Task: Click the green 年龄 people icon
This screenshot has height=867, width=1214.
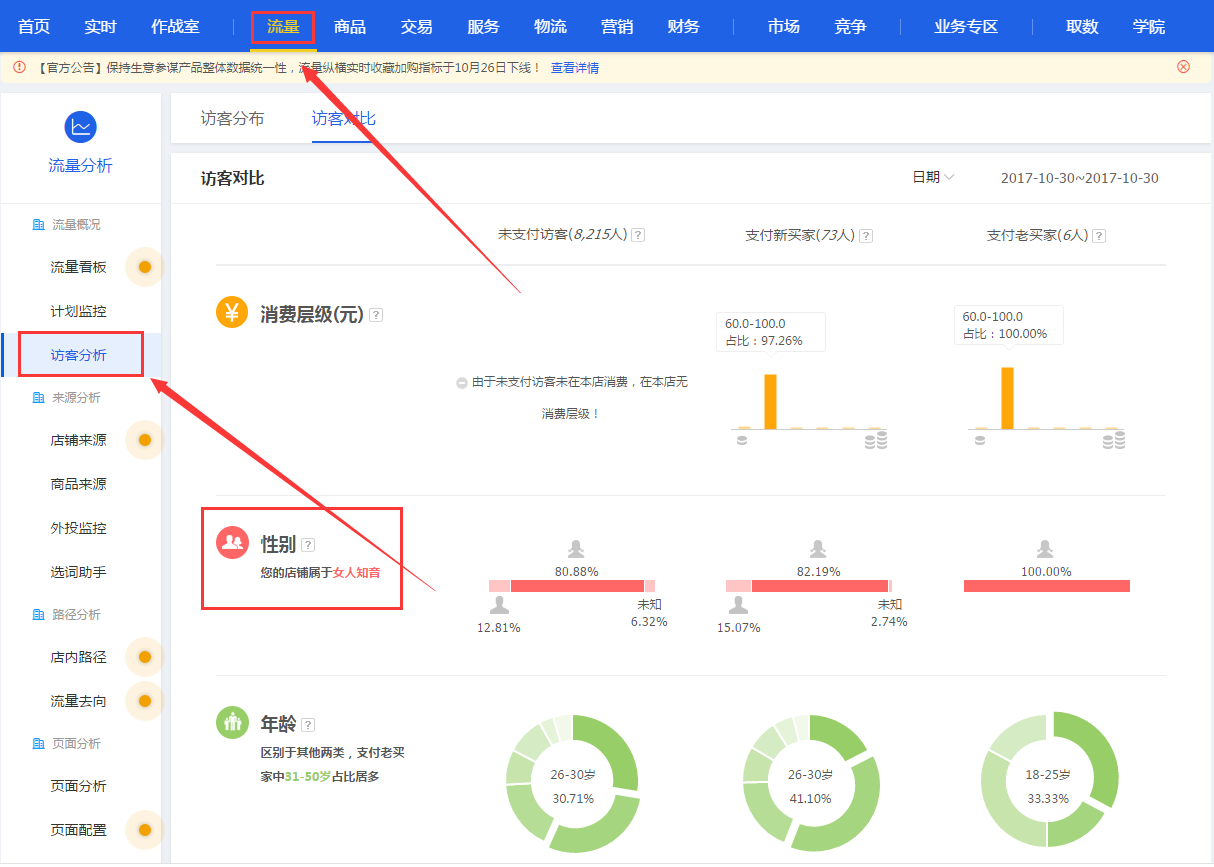Action: point(232,722)
